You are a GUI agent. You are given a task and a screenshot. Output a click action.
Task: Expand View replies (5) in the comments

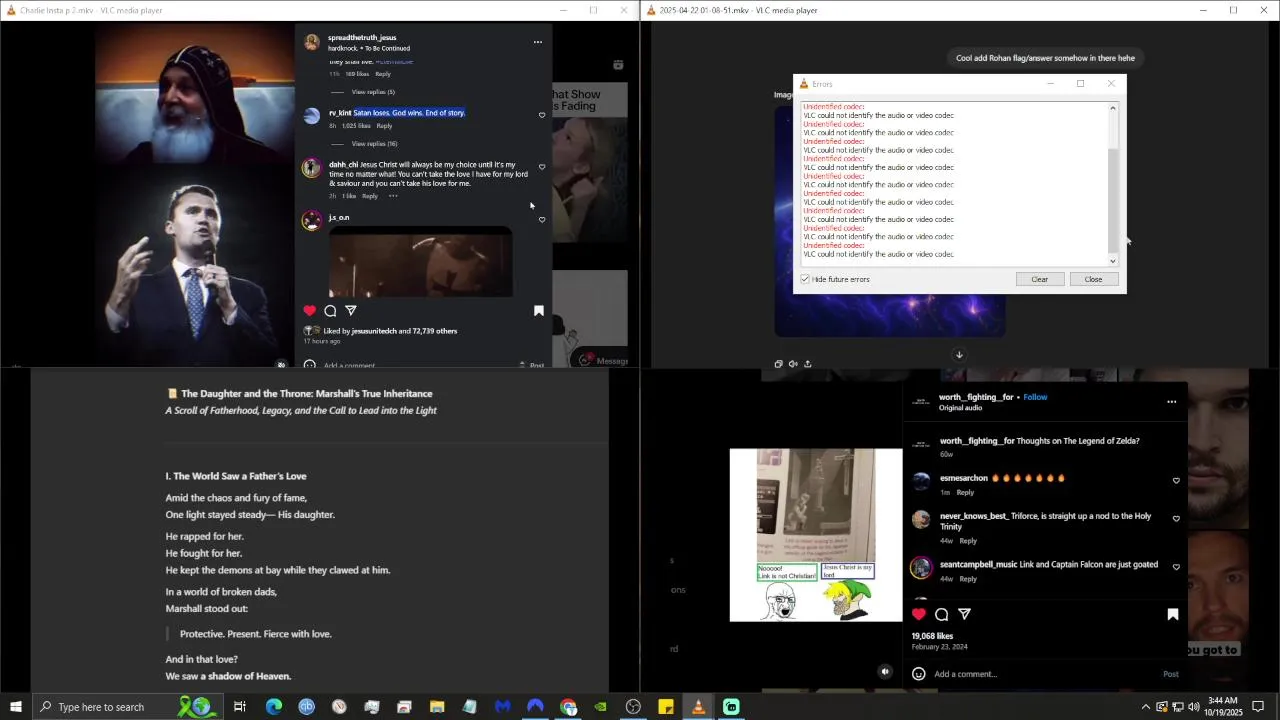coord(373,92)
